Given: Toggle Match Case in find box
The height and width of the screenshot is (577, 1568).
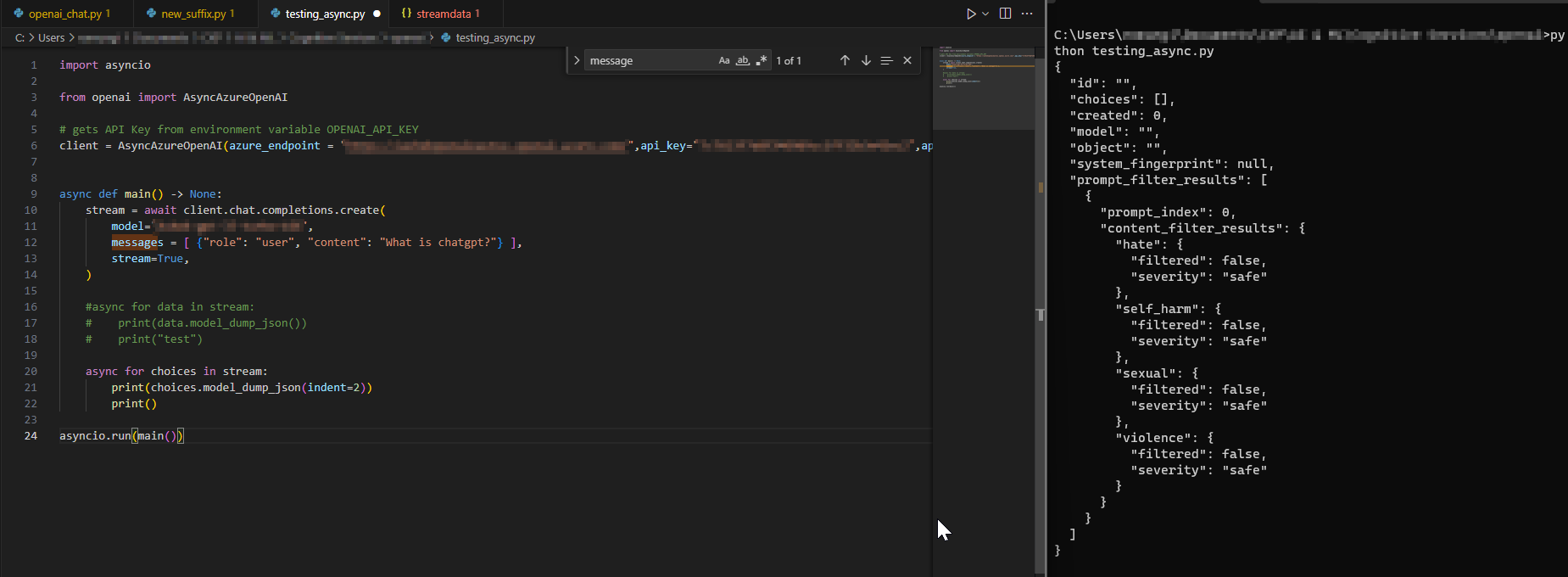Looking at the screenshot, I should [x=724, y=60].
